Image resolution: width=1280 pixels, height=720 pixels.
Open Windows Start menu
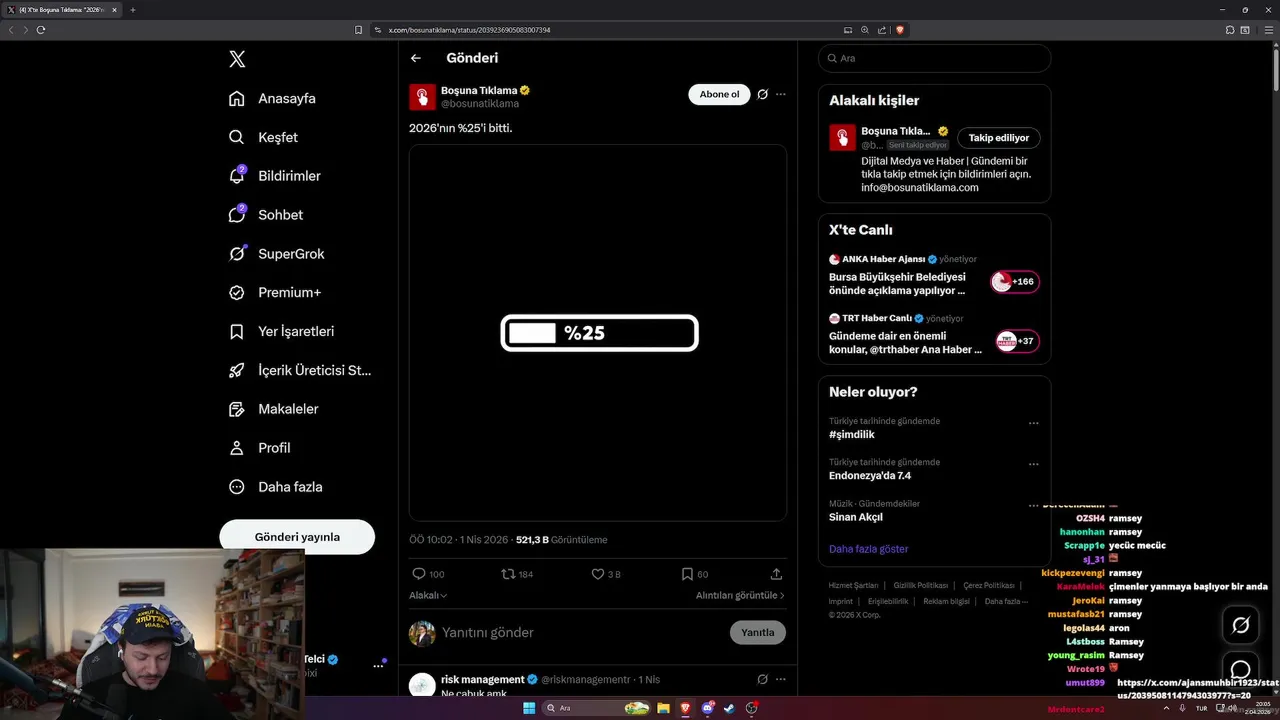529,708
